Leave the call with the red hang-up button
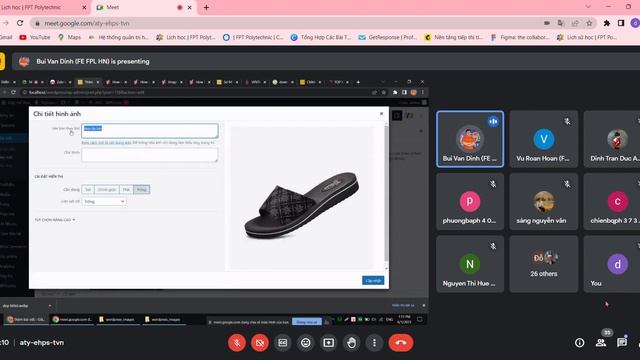This screenshot has width=640, height=360. click(401, 343)
